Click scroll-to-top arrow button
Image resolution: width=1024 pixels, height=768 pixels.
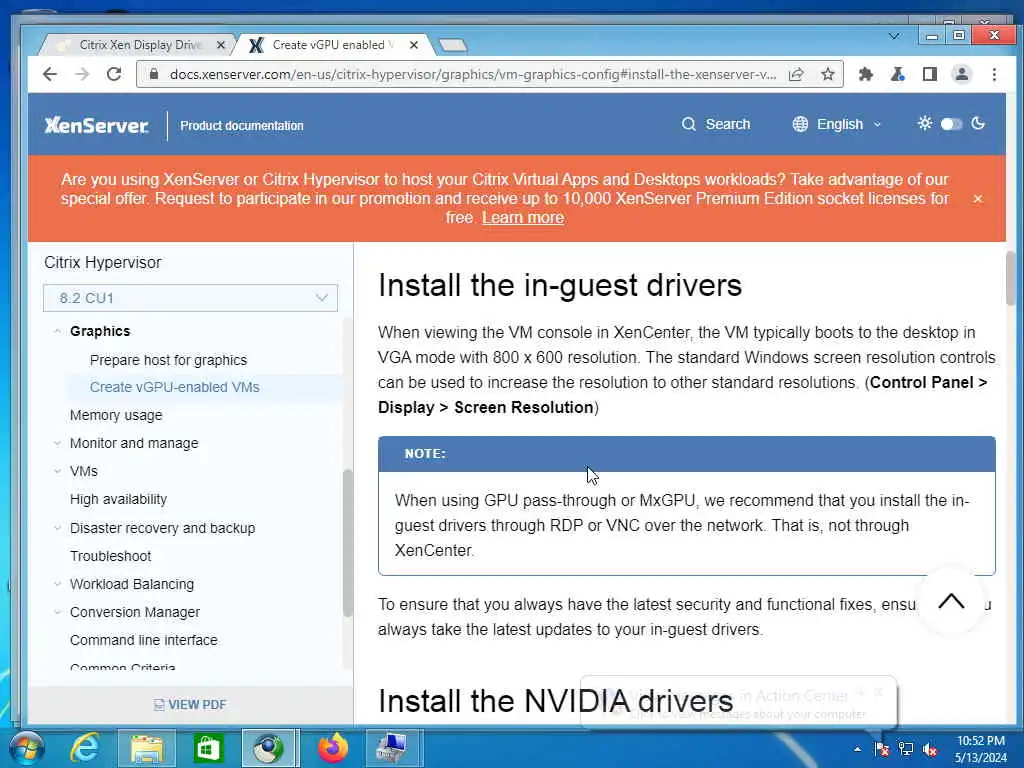pyautogui.click(x=951, y=601)
